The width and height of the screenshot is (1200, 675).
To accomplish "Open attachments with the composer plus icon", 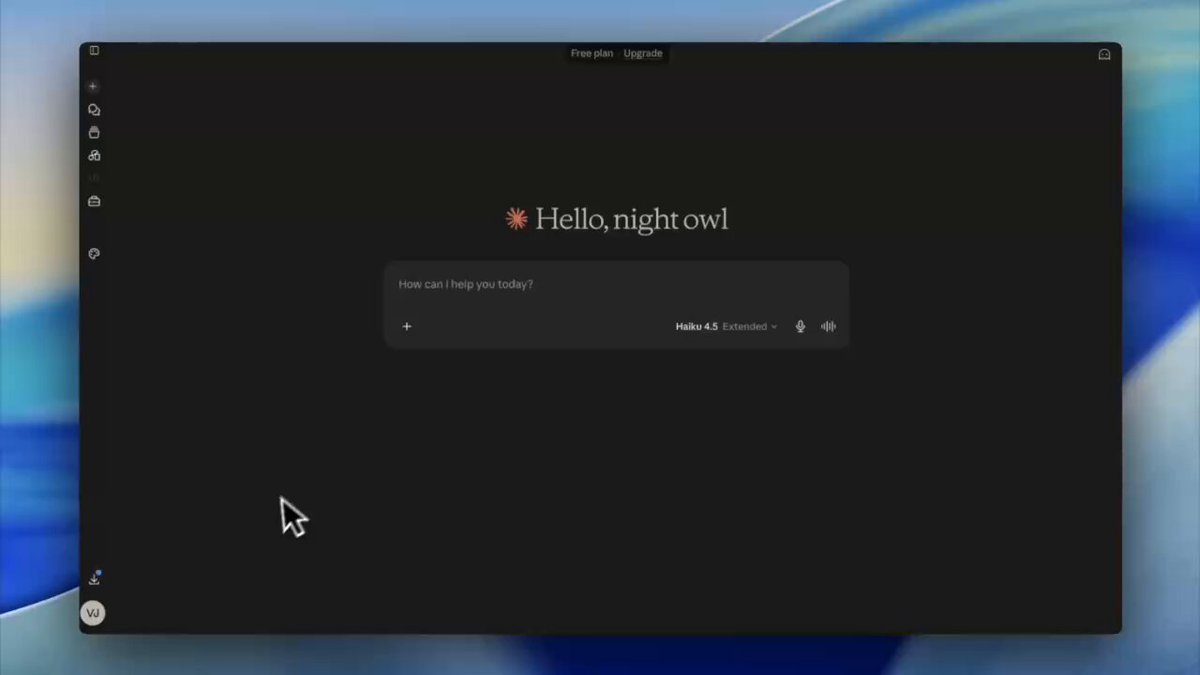I will point(407,326).
